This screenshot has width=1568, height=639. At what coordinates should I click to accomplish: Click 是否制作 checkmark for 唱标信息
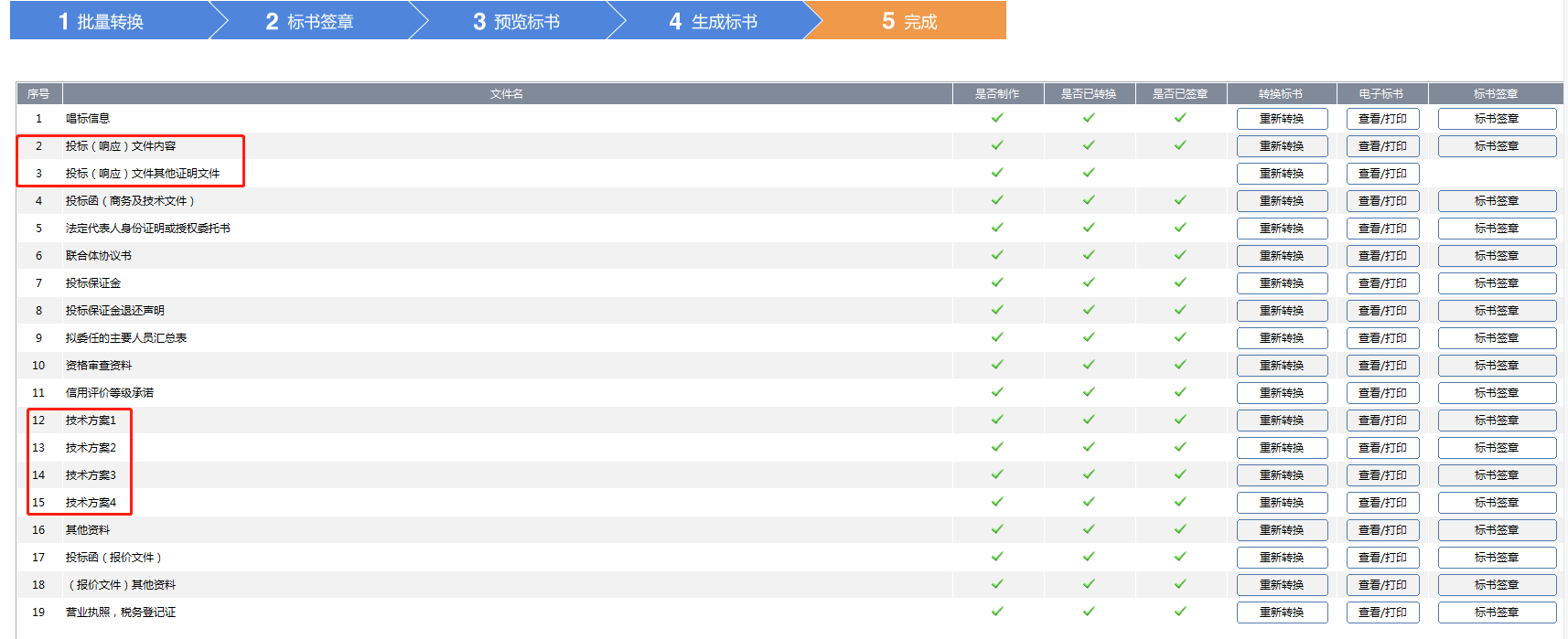pos(997,118)
